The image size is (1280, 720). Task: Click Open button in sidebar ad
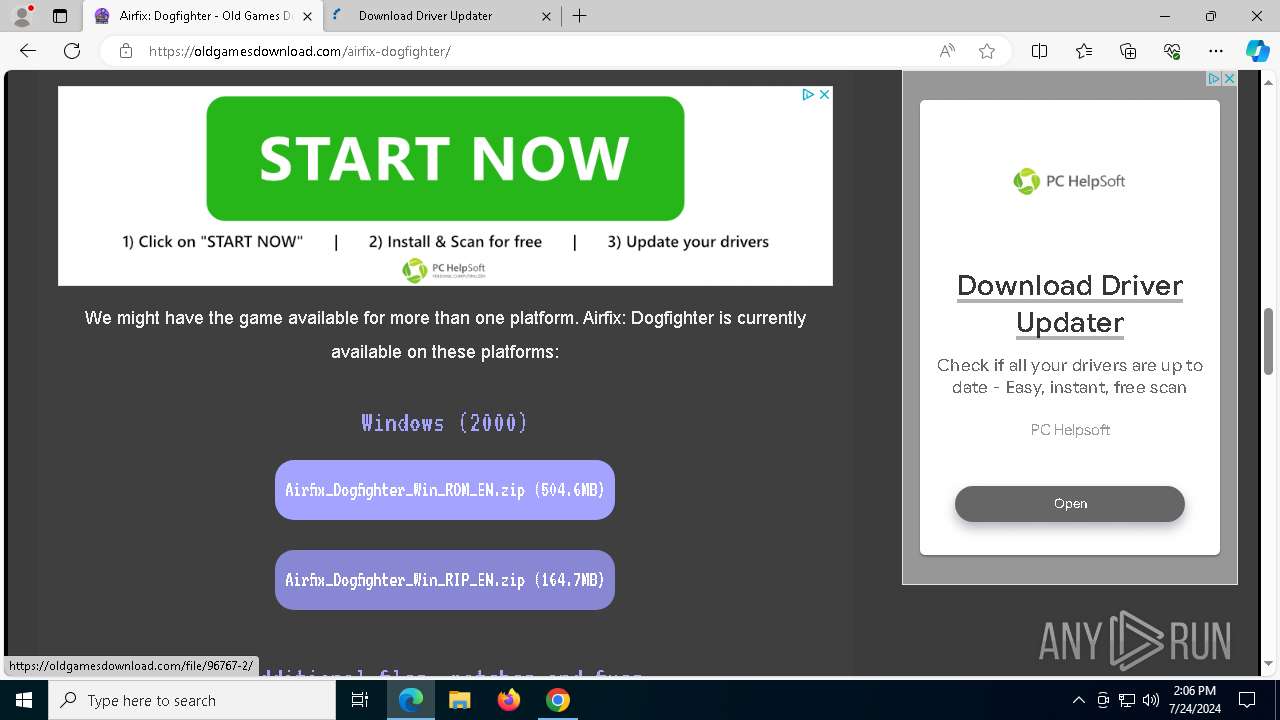point(1070,504)
